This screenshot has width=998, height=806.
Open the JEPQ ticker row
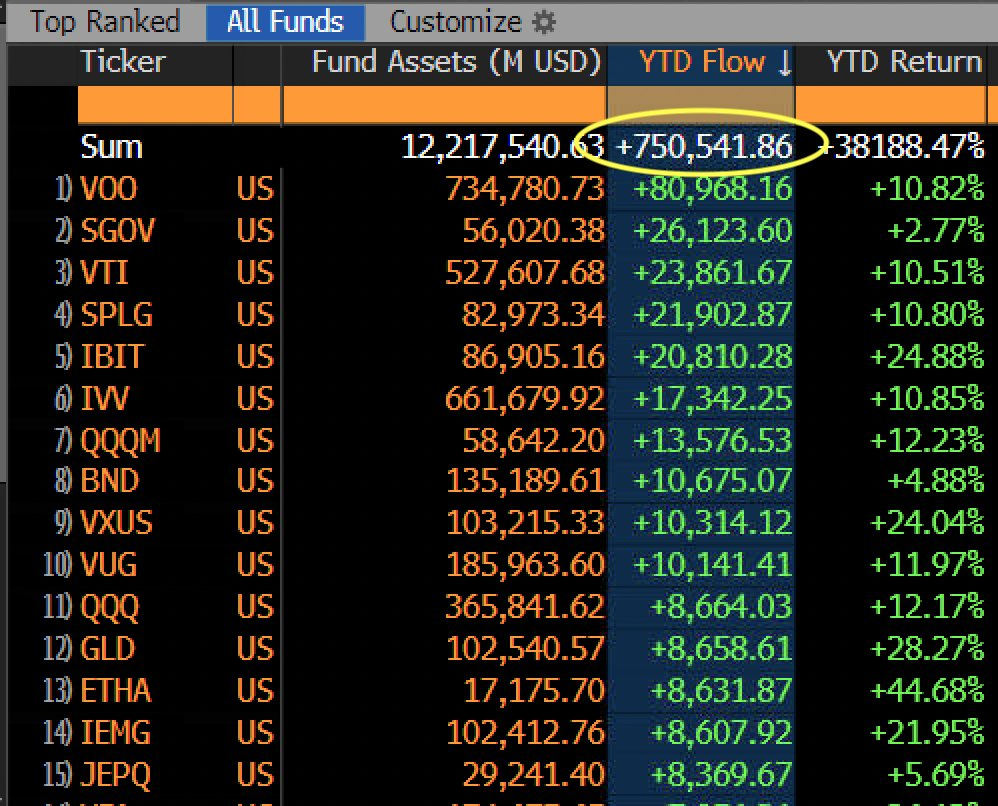pos(115,775)
